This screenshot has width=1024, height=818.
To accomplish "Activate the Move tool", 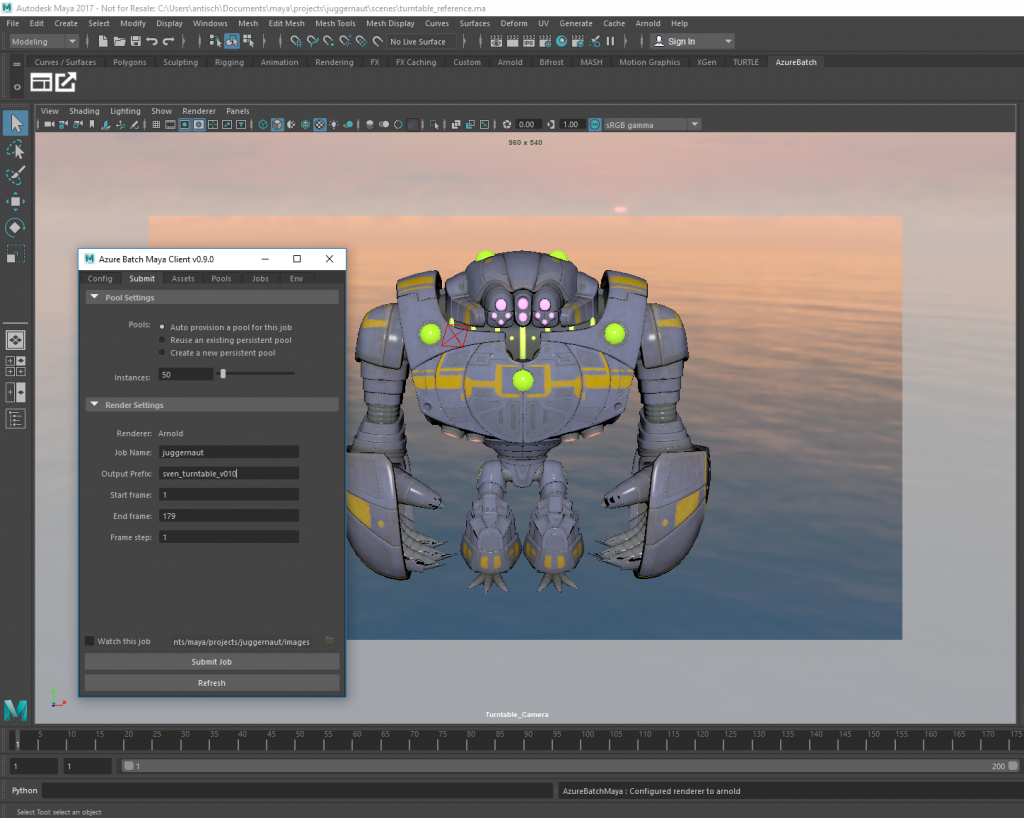I will 16,202.
